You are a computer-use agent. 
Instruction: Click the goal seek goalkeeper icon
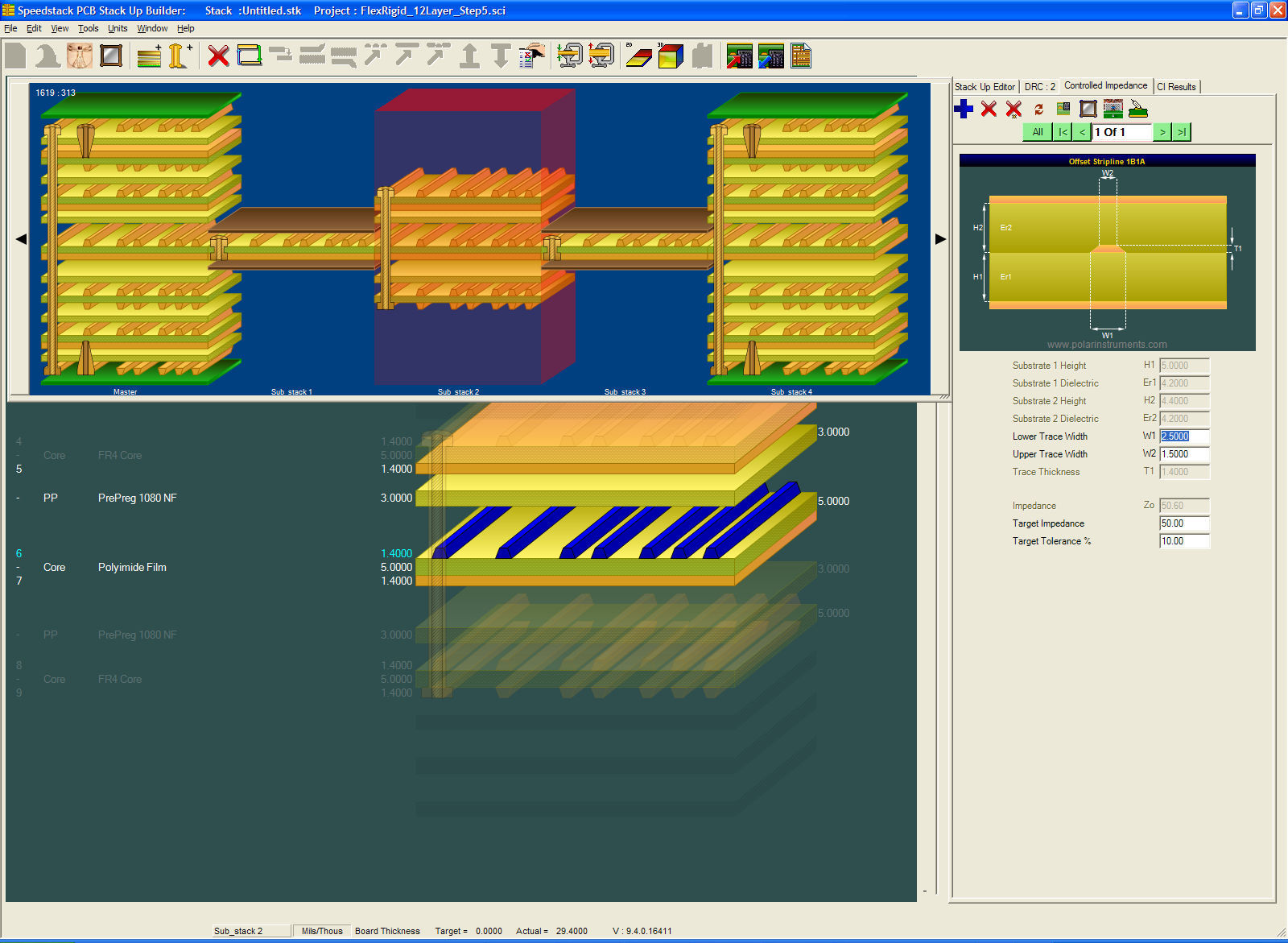coord(1113,108)
